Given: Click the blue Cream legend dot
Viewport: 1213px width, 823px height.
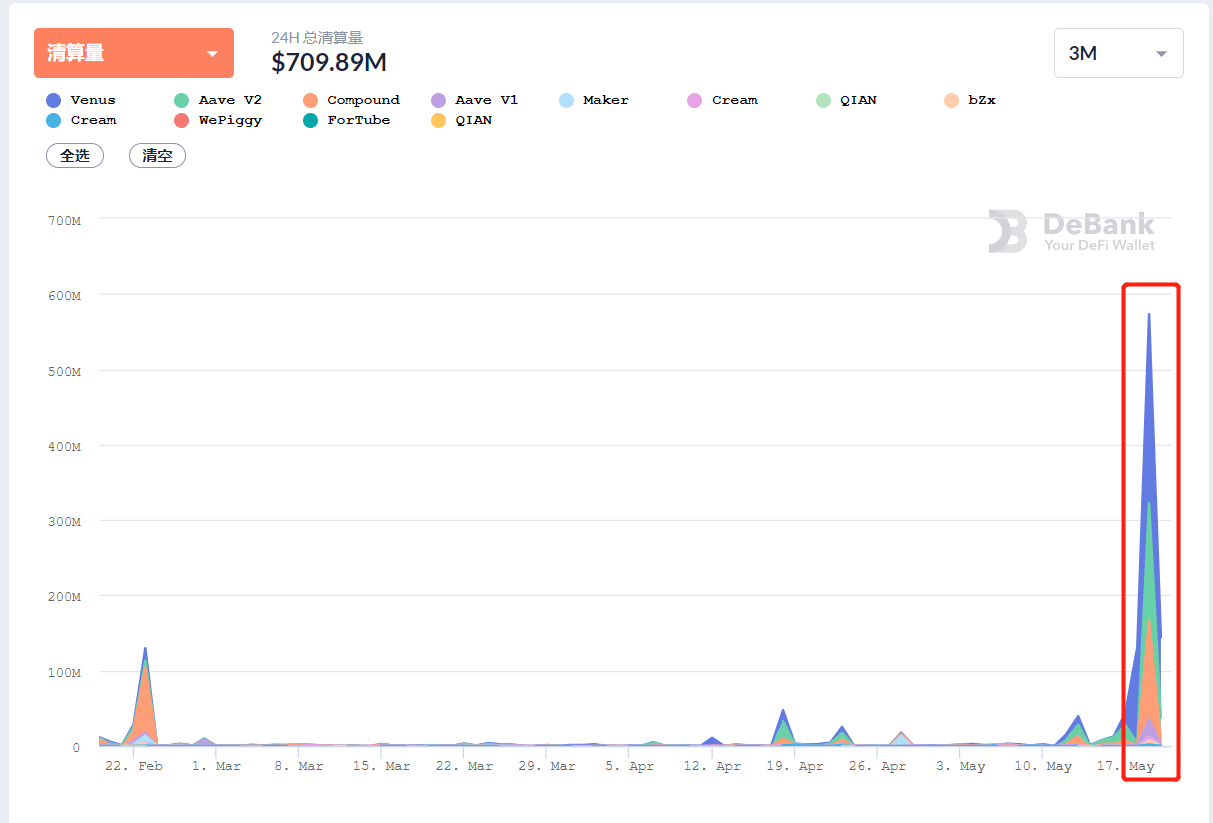Looking at the screenshot, I should coord(54,120).
